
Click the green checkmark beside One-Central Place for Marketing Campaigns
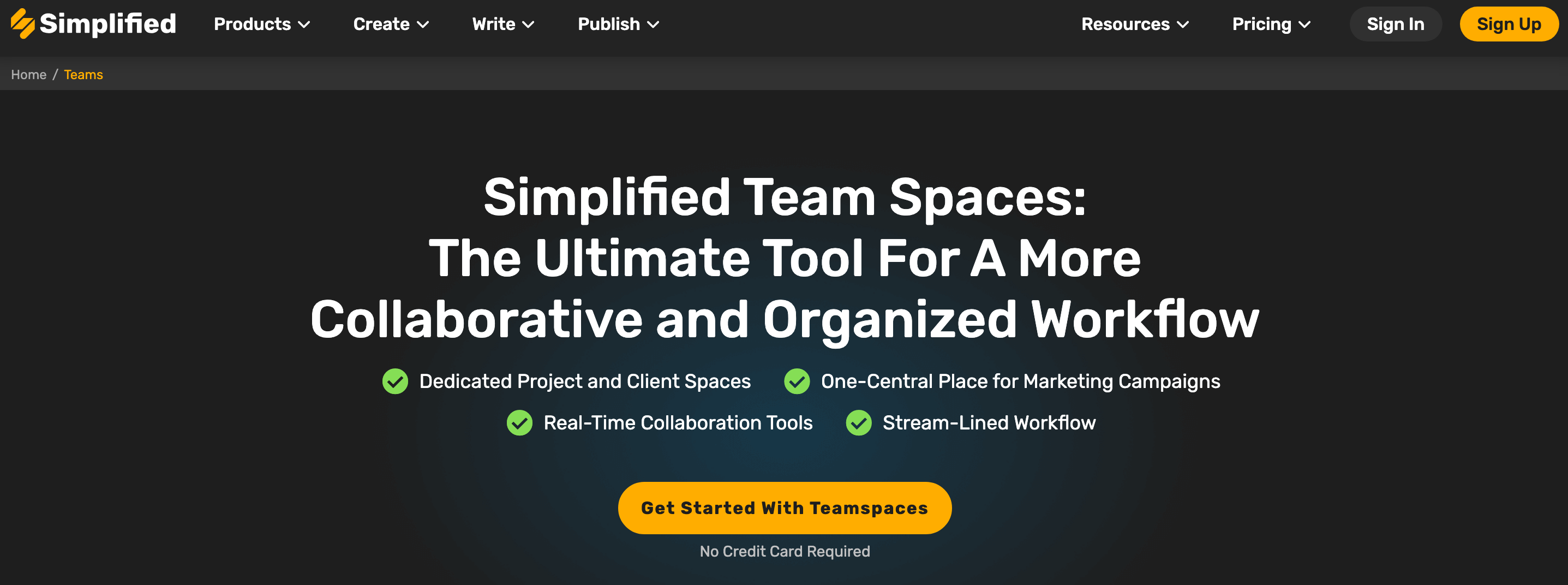tap(797, 381)
